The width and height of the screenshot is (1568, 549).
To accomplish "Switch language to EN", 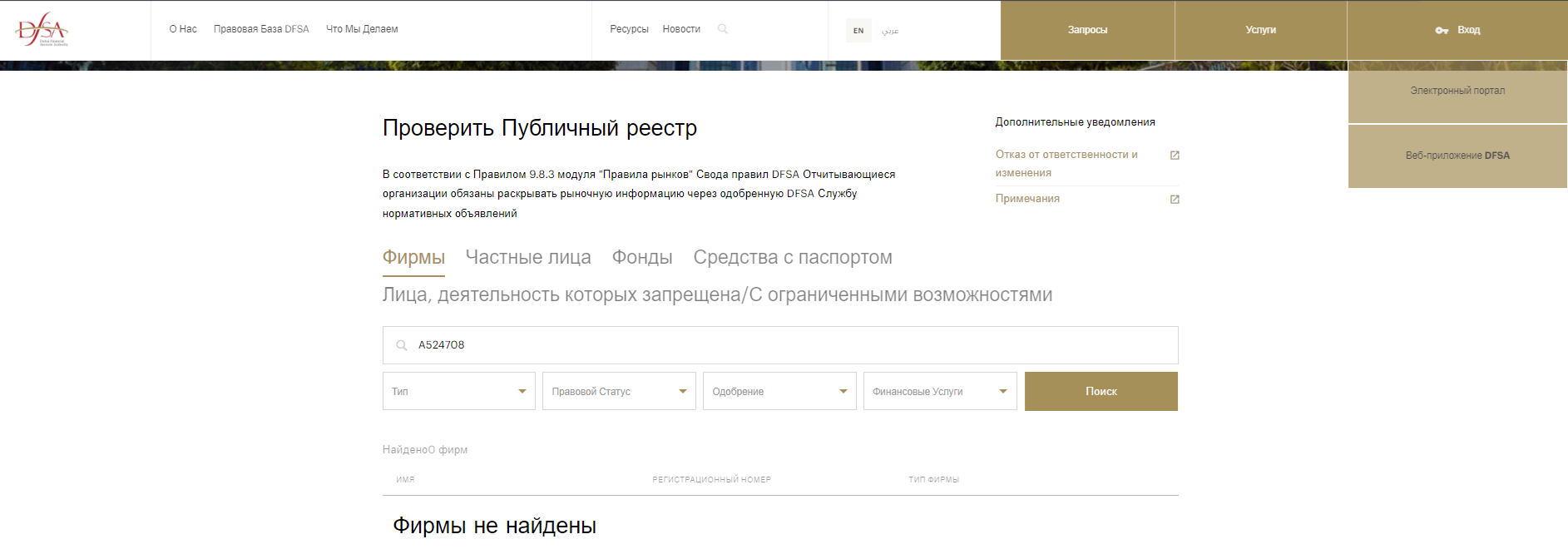I will coord(858,31).
